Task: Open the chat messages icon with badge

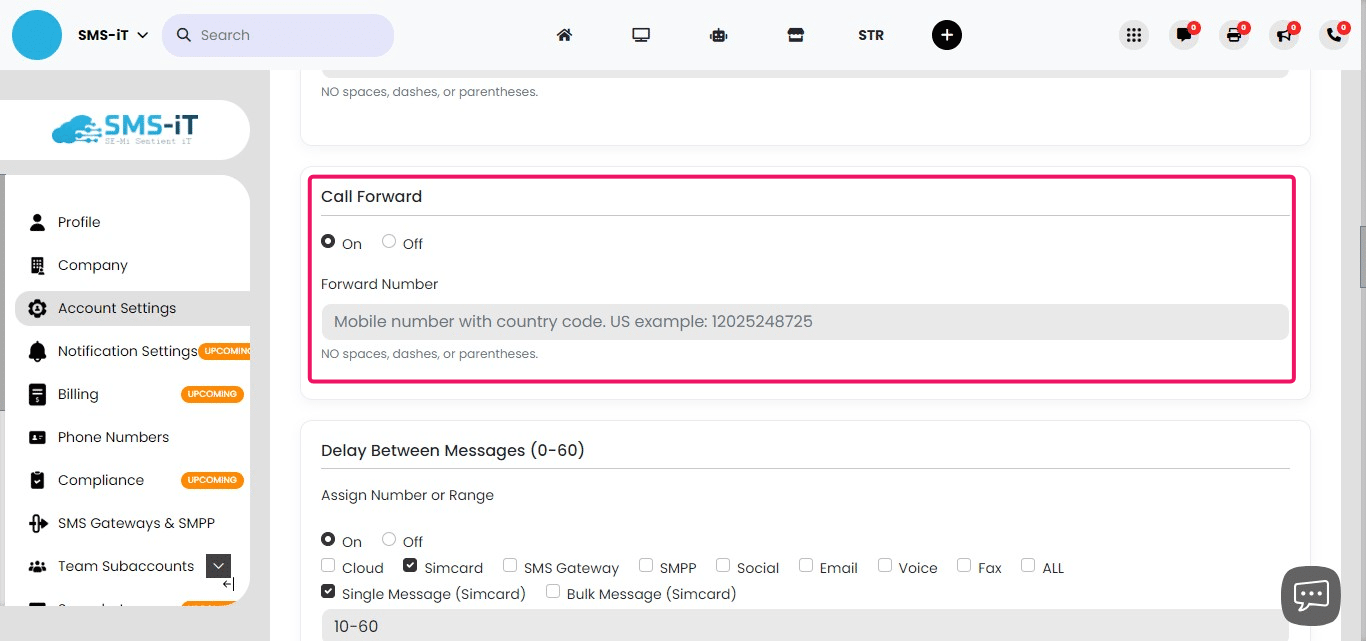Action: (1184, 34)
